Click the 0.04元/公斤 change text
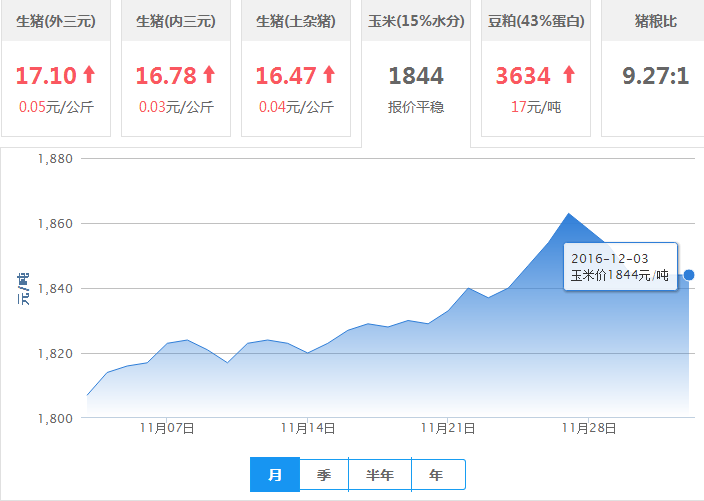 tap(296, 107)
